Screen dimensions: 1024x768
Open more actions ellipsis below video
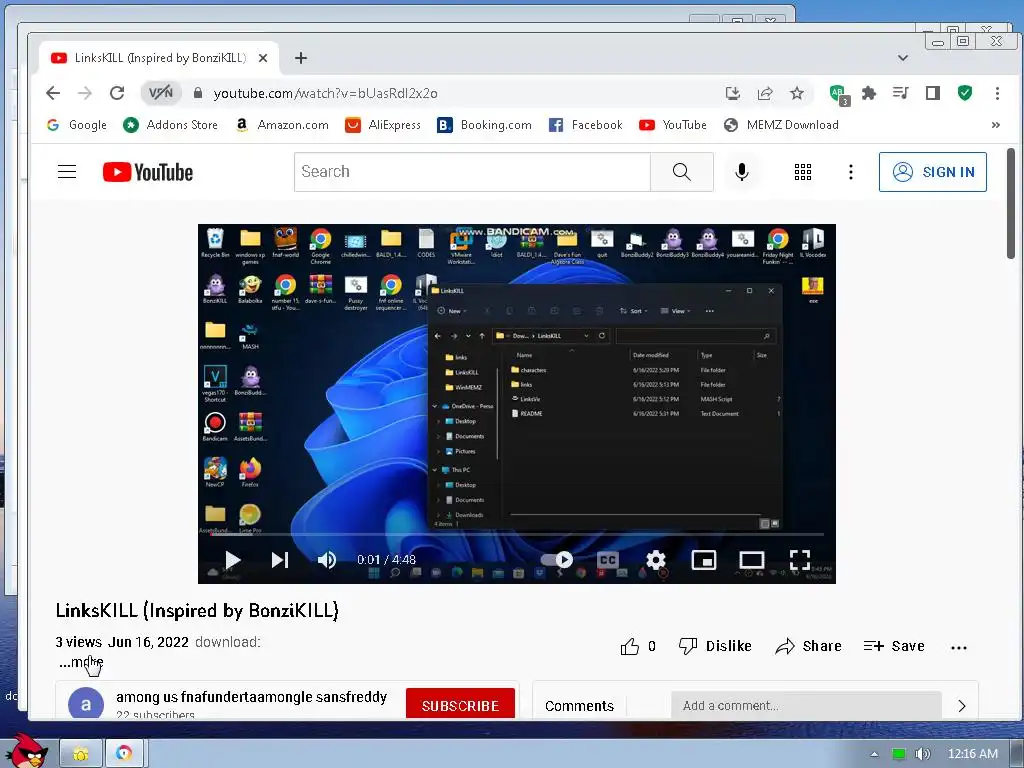(959, 648)
